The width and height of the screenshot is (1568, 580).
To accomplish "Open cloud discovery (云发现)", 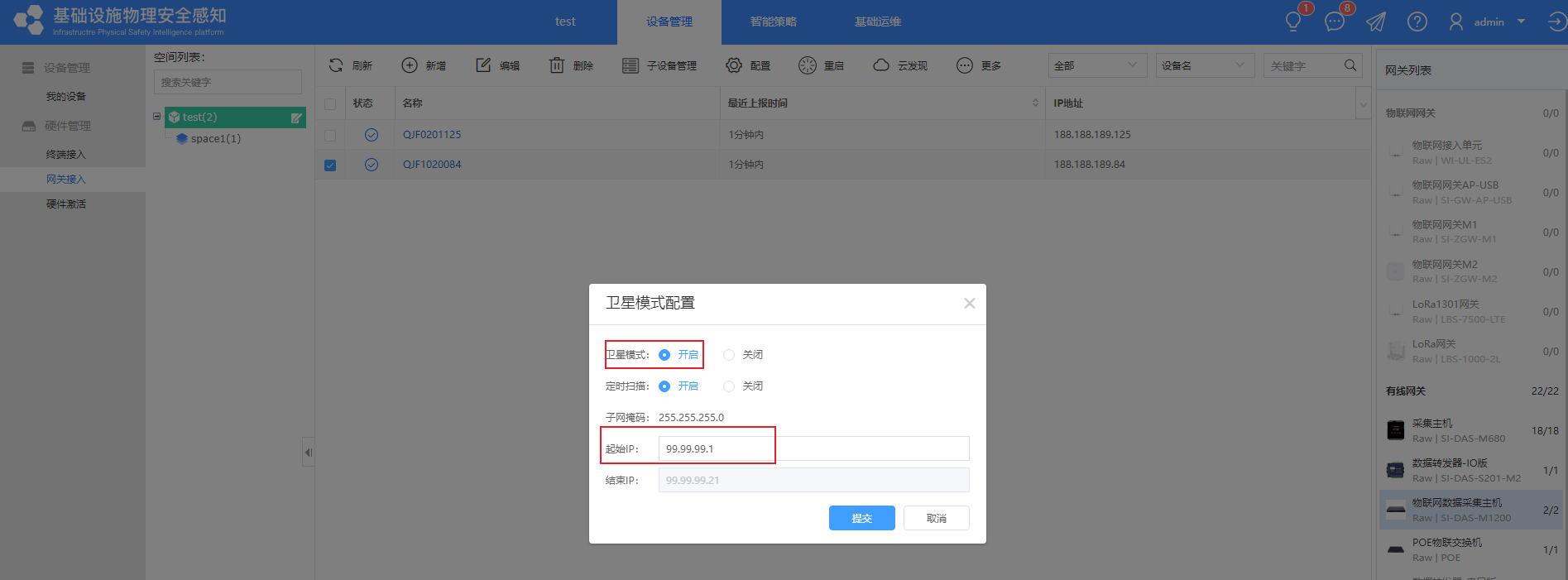I will click(881, 65).
